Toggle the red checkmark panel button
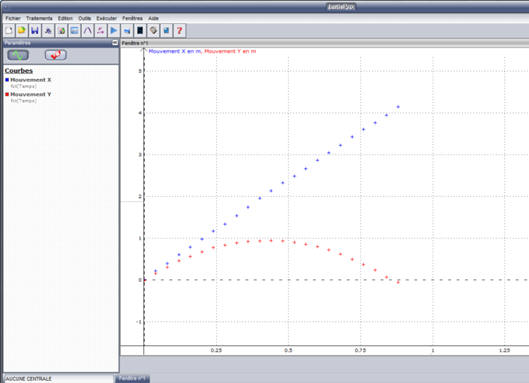Image resolution: width=529 pixels, height=383 pixels. 56,55
